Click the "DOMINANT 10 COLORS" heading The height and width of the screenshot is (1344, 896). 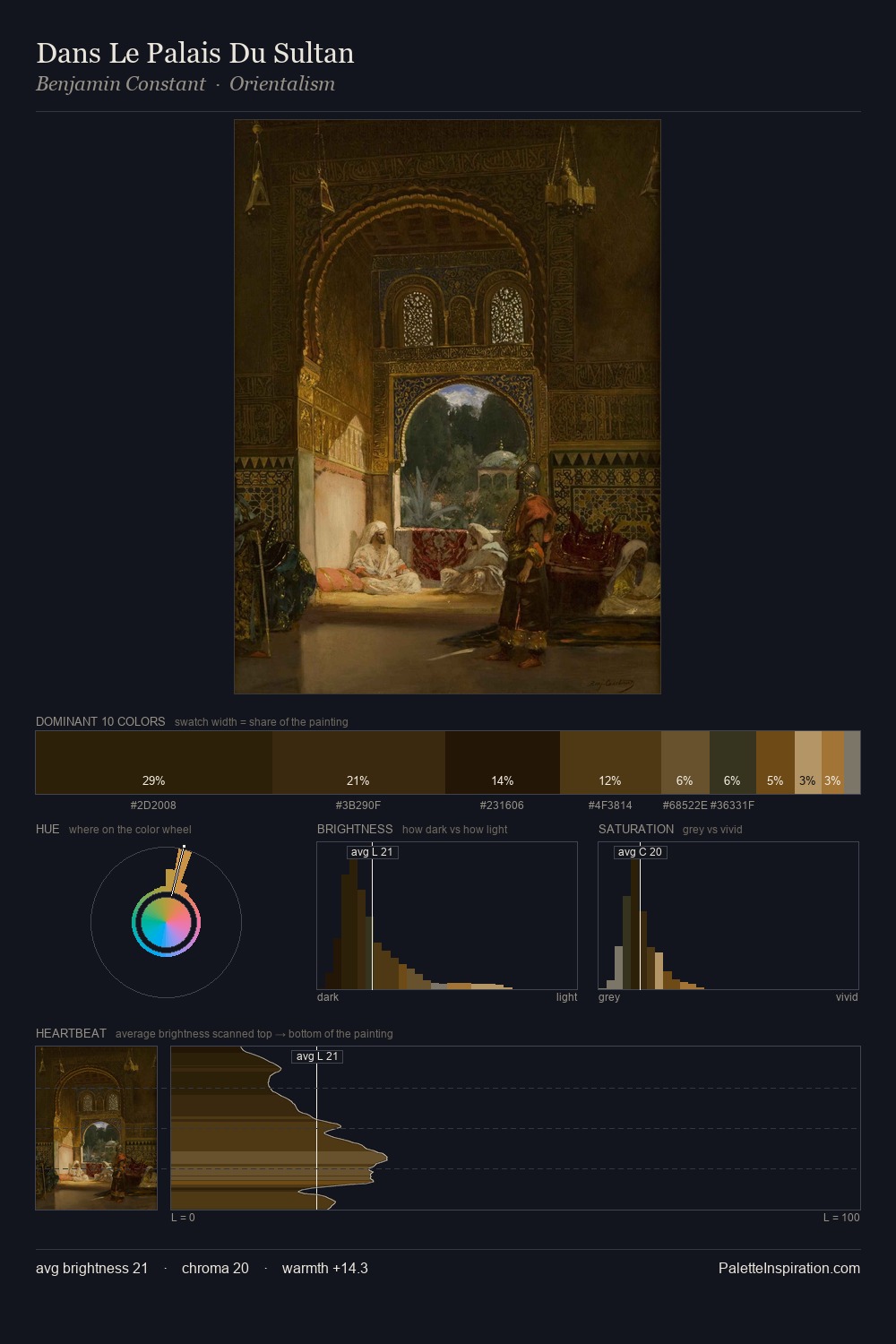point(100,721)
